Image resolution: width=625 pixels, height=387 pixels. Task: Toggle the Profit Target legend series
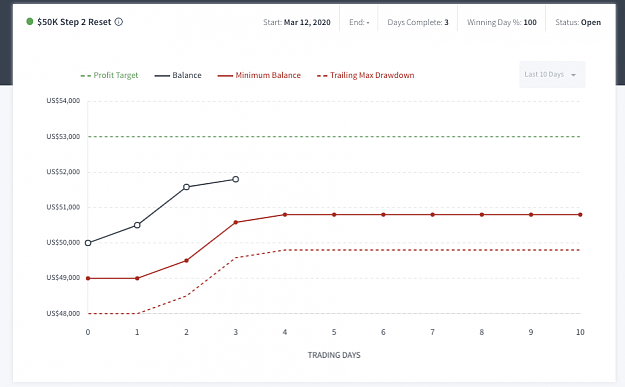(109, 75)
